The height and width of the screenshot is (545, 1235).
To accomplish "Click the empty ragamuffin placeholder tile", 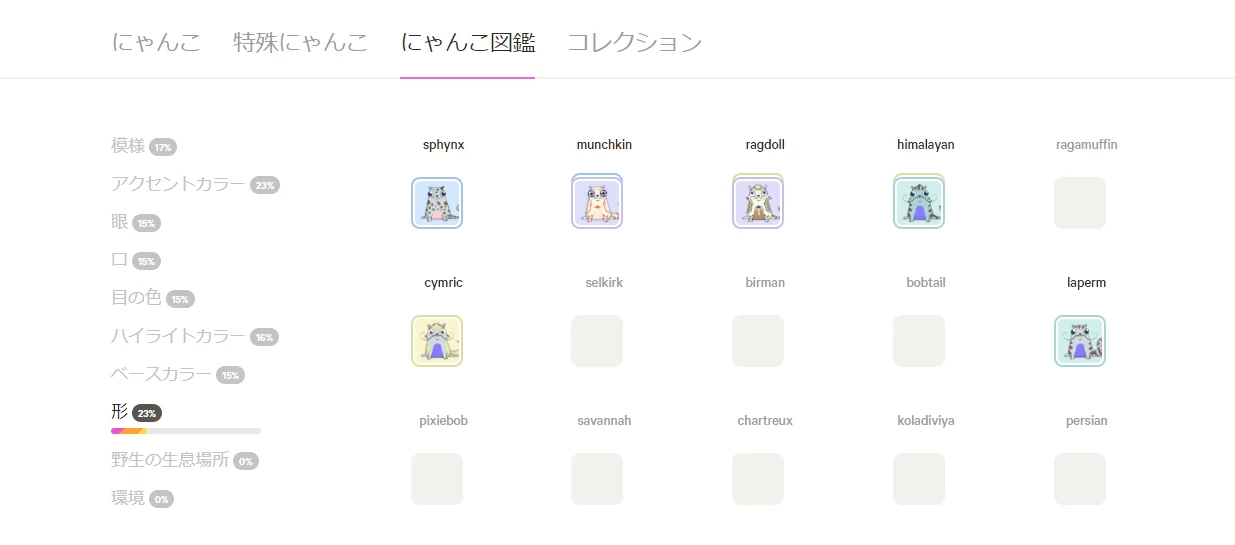I will 1080,203.
